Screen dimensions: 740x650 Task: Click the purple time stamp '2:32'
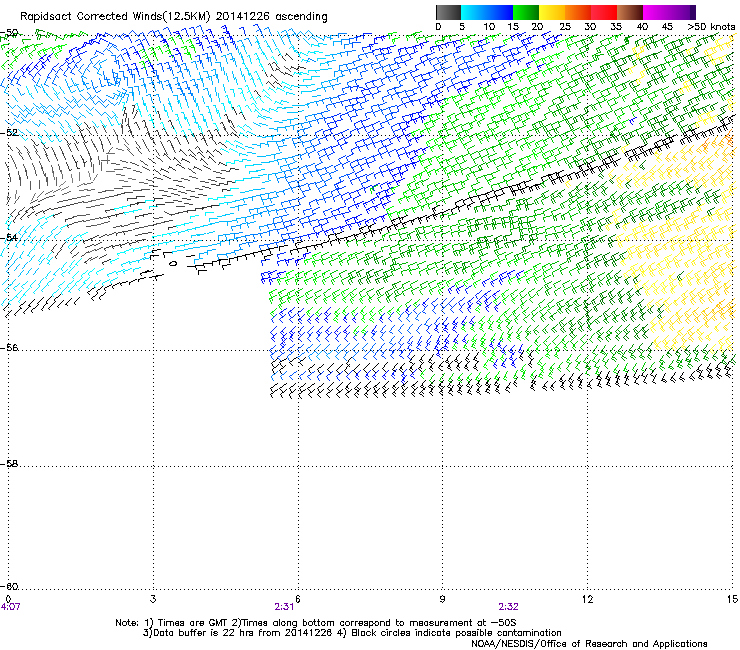click(508, 607)
